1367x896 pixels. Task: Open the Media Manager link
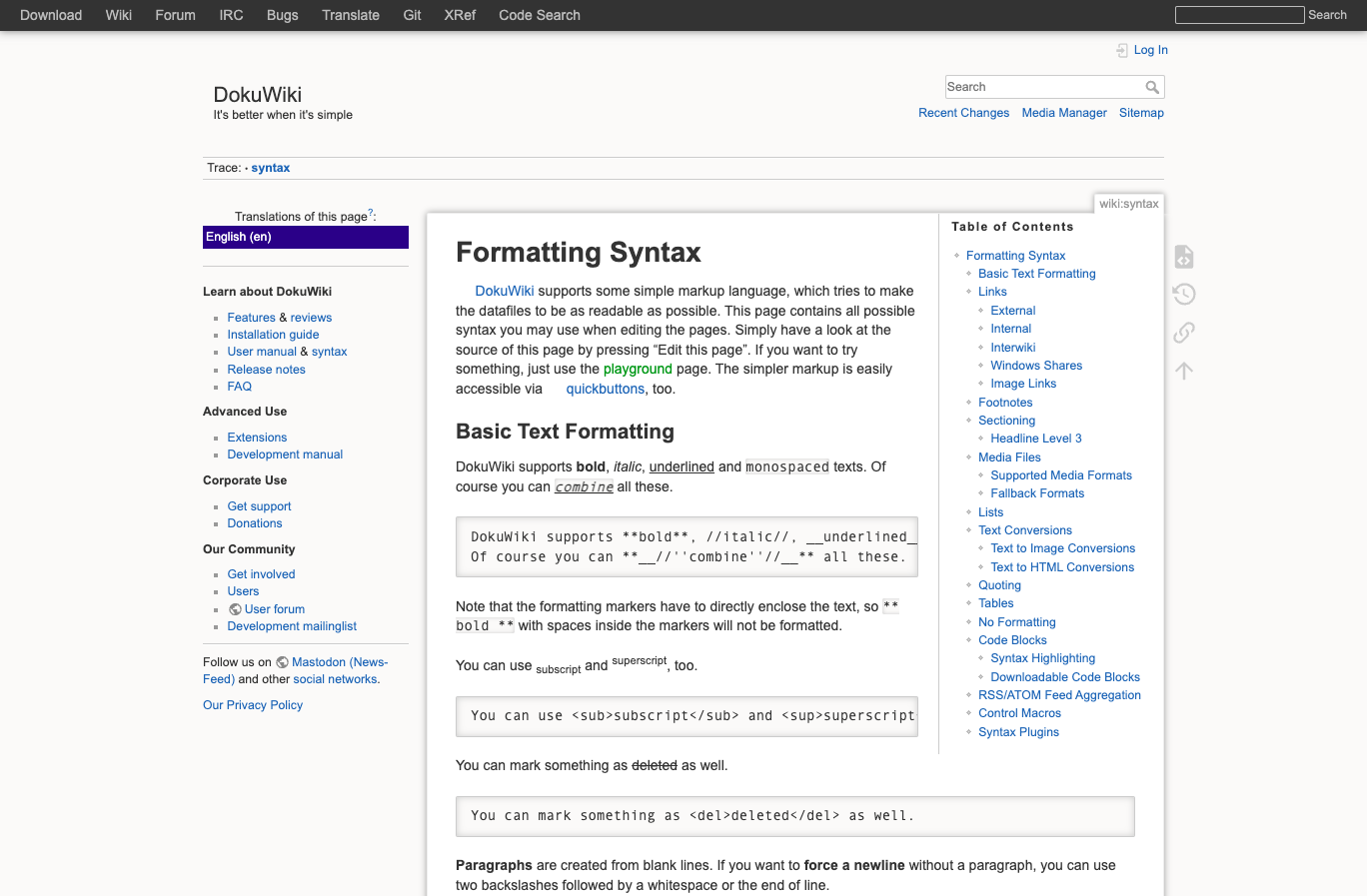(1064, 113)
